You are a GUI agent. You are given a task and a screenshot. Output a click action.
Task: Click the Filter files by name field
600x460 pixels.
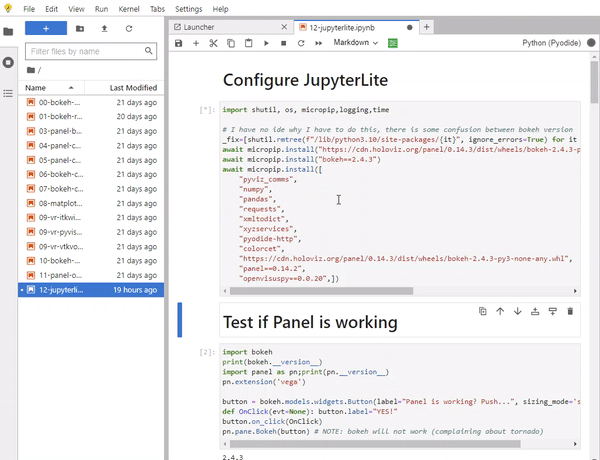[91, 51]
